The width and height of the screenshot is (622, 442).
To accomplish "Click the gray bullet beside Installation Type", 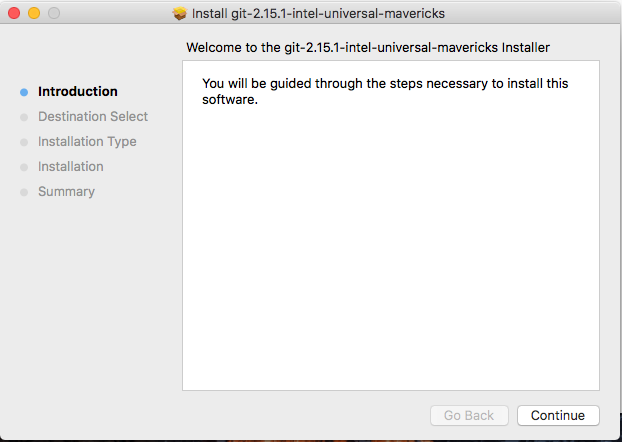I will tap(24, 142).
